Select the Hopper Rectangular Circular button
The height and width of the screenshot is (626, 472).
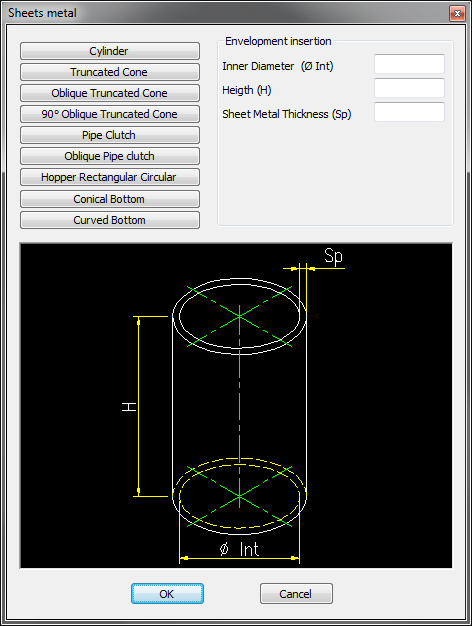[x=110, y=177]
